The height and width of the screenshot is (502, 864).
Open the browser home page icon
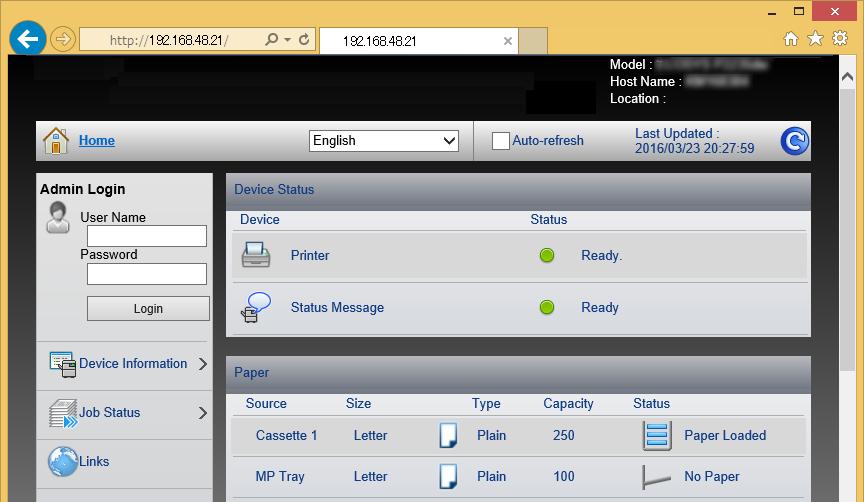pyautogui.click(x=791, y=38)
